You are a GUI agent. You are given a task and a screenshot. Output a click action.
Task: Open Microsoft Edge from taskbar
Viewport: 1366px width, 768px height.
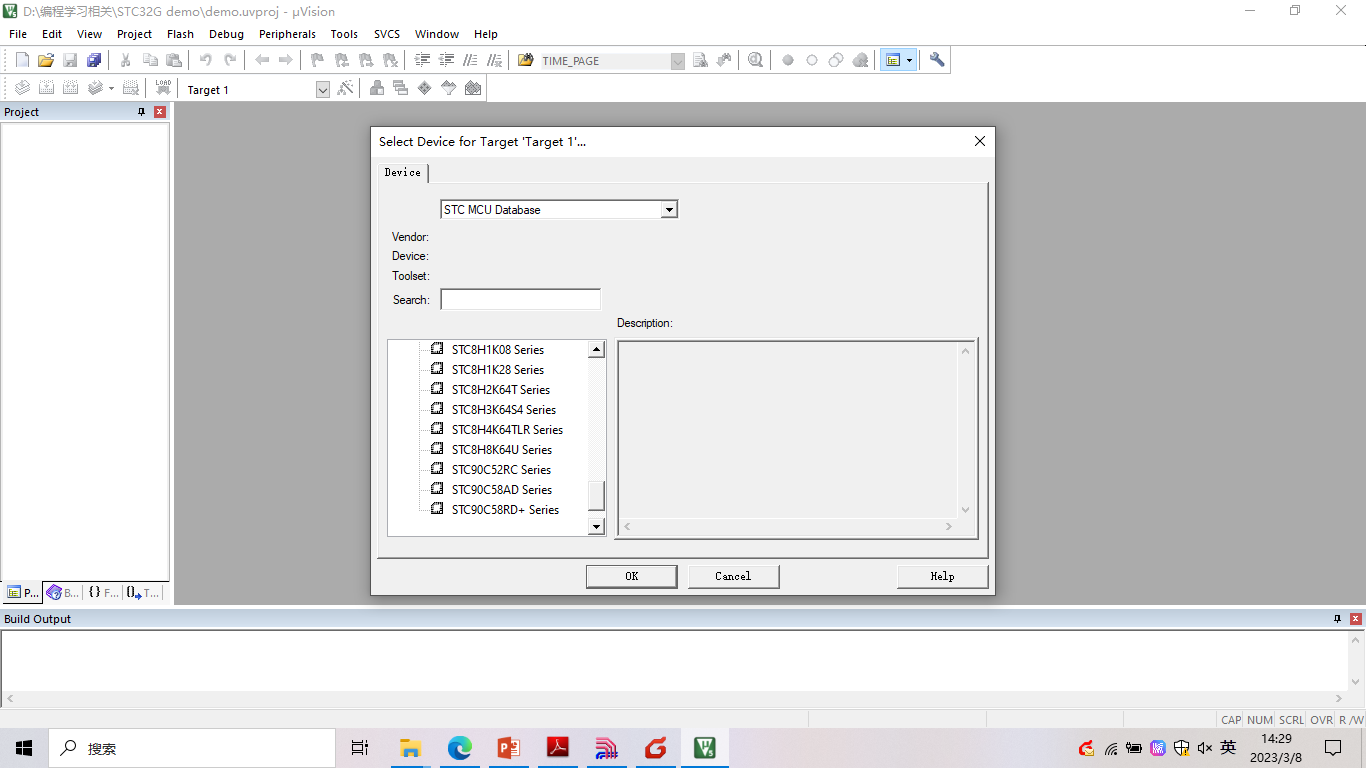(459, 748)
